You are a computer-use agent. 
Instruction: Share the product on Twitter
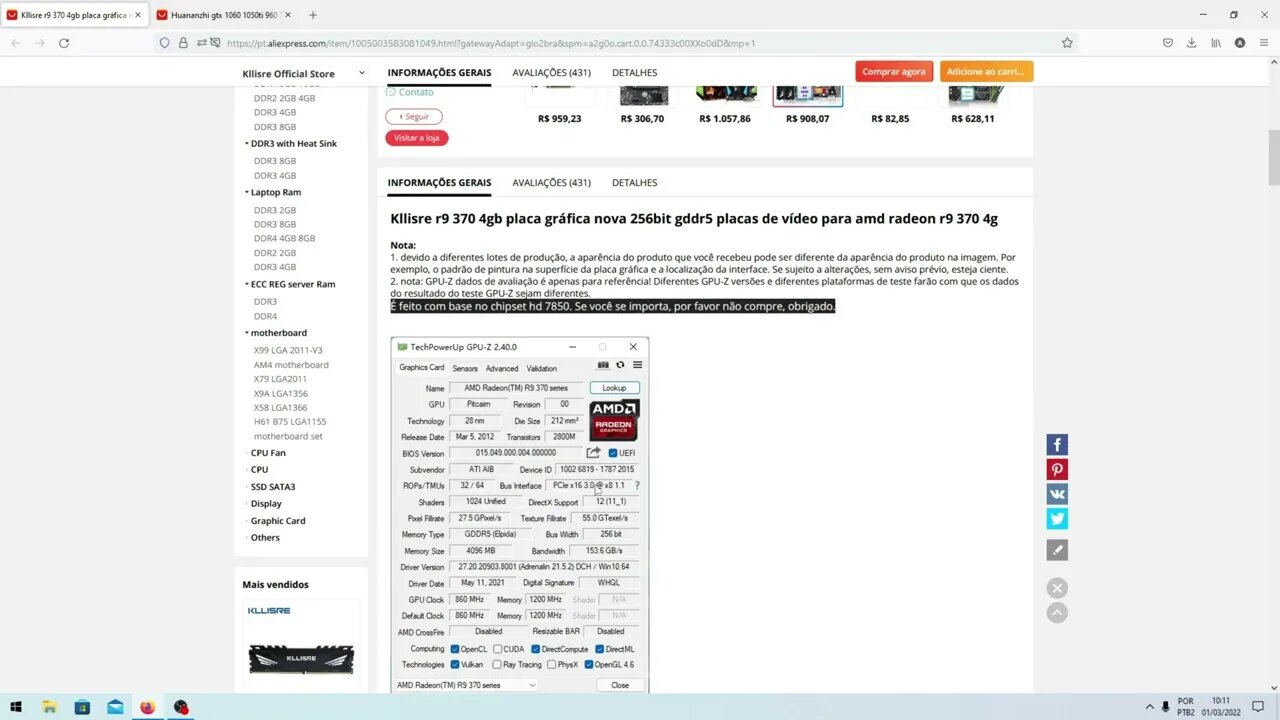point(1057,518)
